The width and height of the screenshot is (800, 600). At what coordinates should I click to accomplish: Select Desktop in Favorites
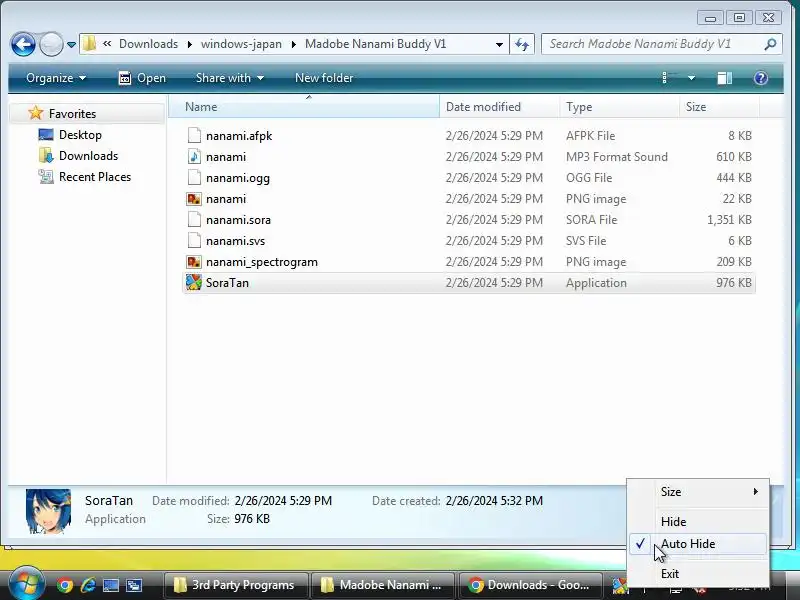tap(80, 135)
